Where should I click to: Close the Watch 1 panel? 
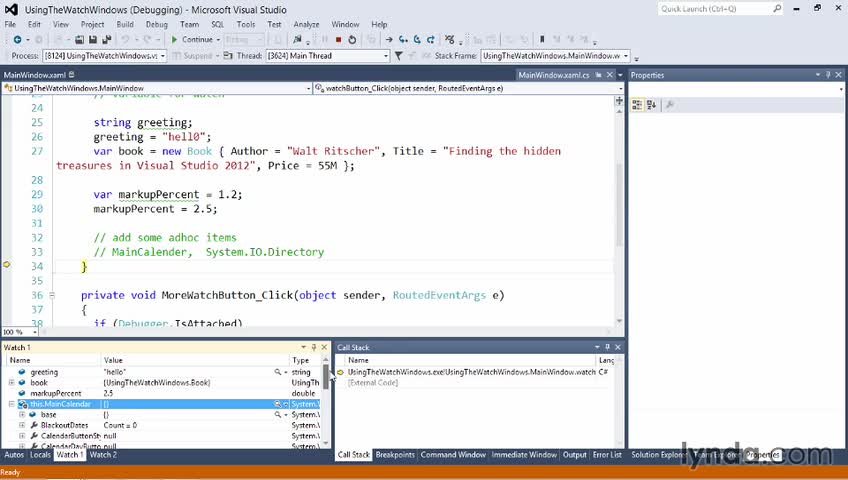tap(324, 347)
